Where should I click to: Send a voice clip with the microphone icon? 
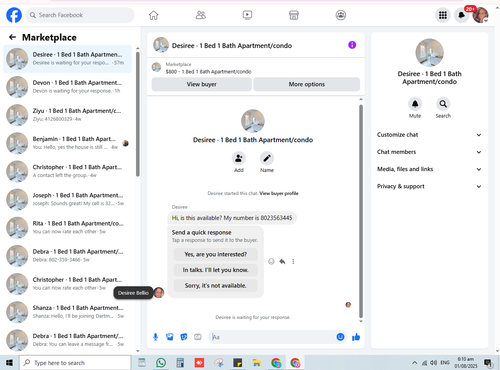click(x=155, y=337)
